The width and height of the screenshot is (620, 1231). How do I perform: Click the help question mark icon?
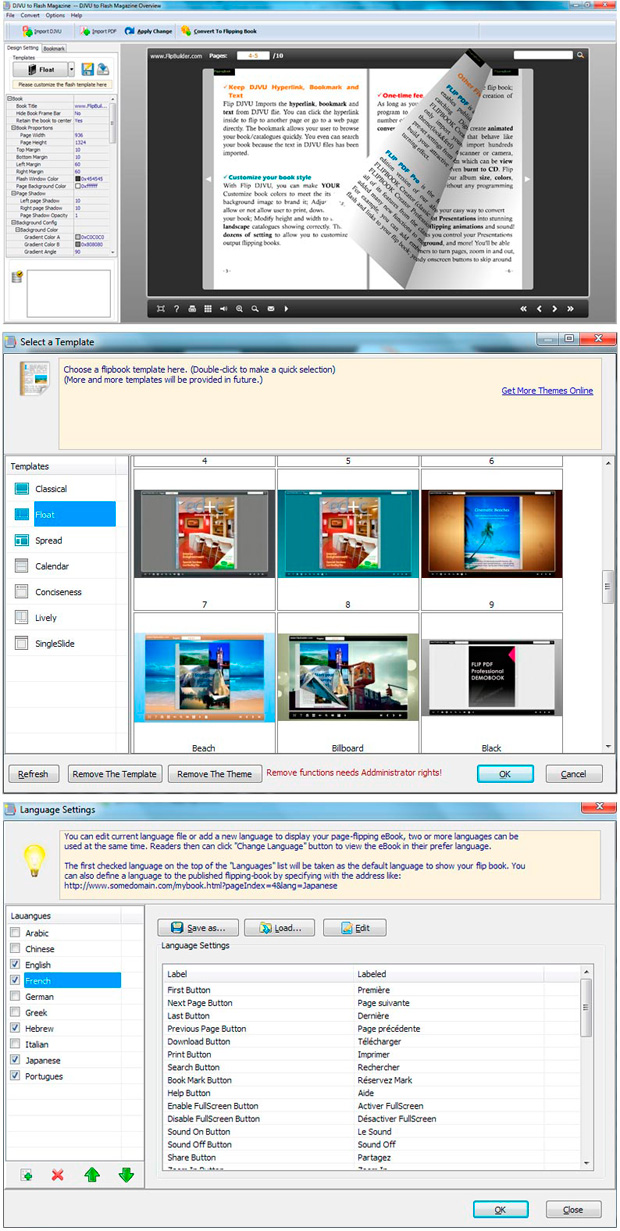point(177,309)
